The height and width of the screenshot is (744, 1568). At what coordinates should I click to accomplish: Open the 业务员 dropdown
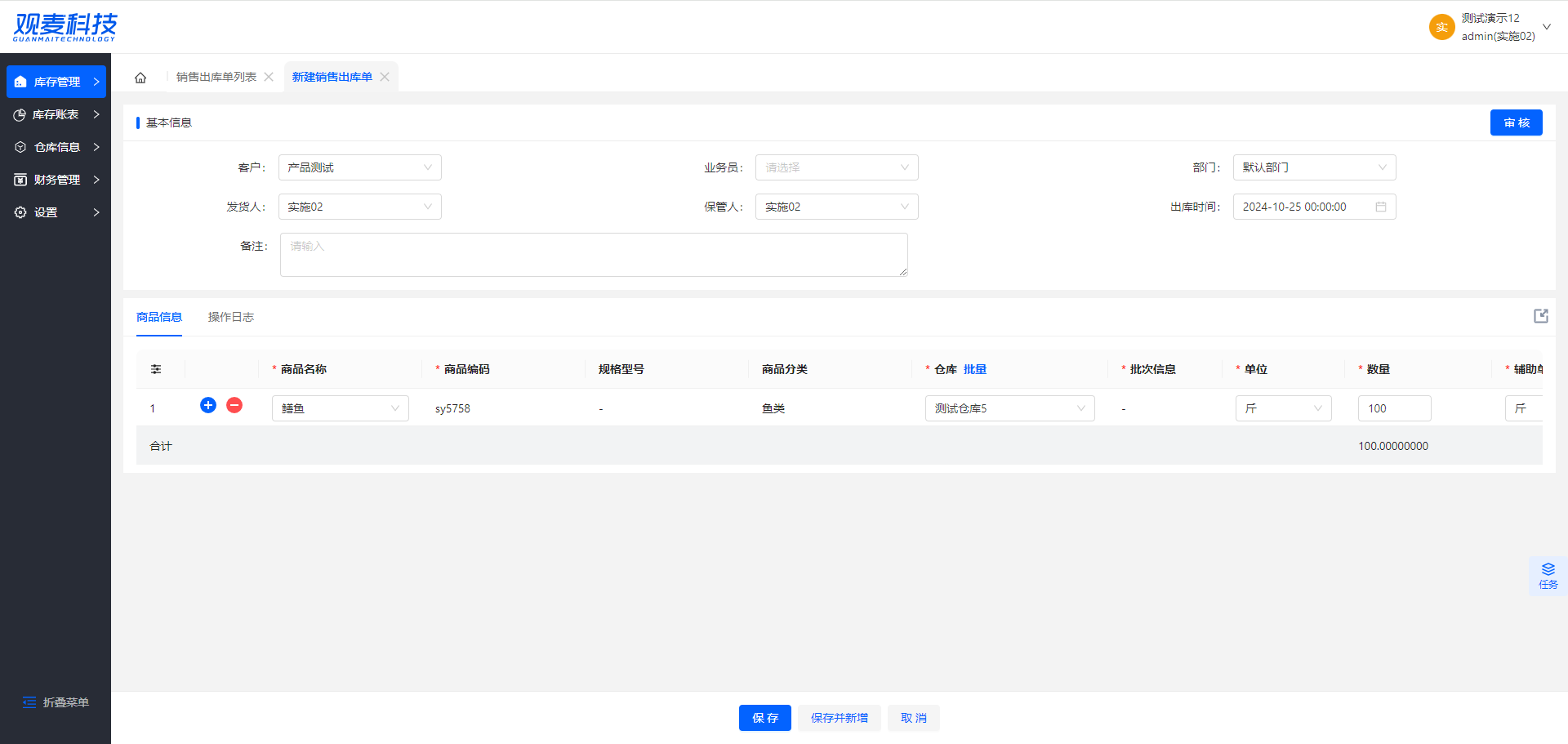click(x=837, y=167)
